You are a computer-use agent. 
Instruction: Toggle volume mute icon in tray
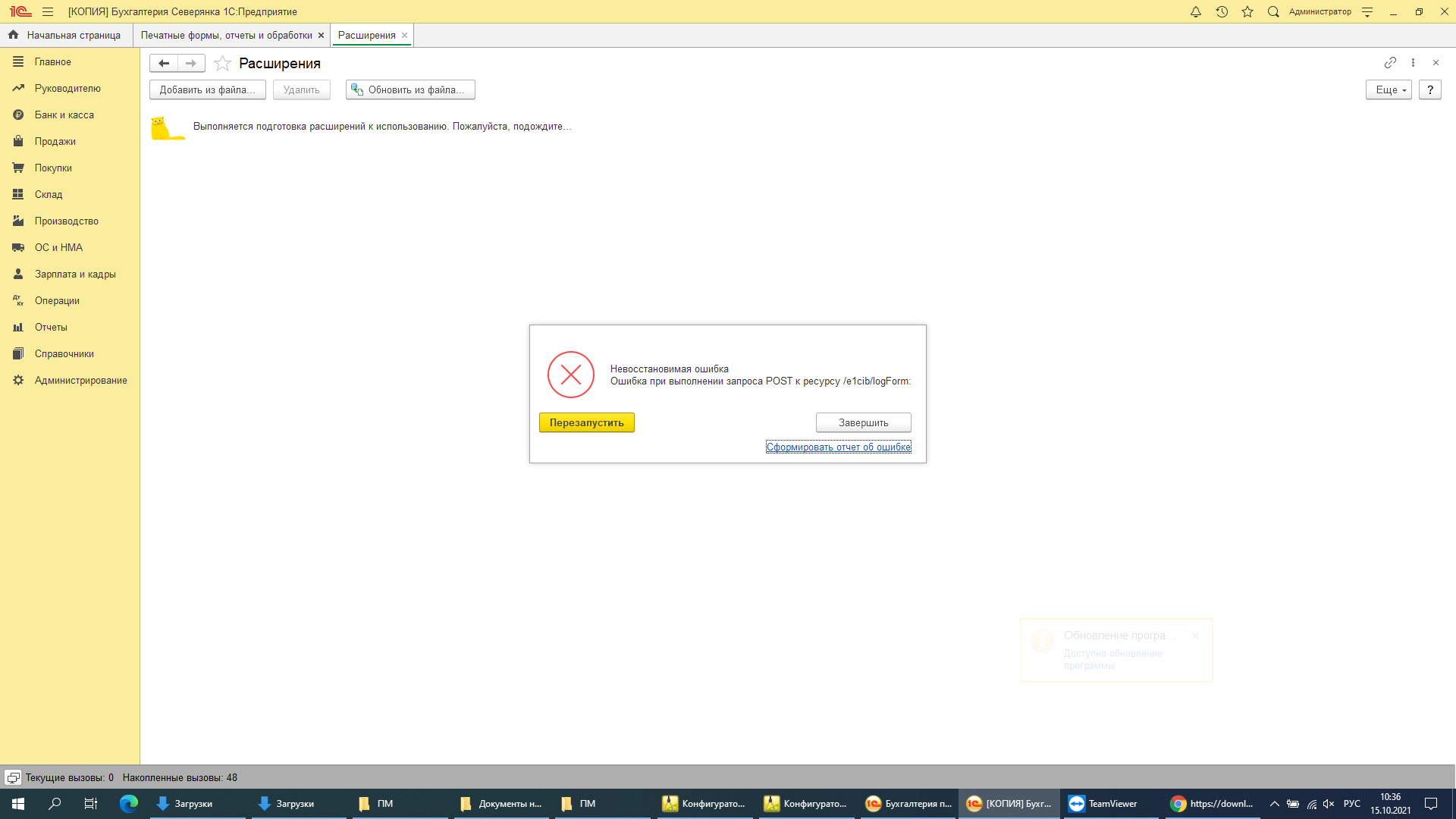pos(1329,803)
